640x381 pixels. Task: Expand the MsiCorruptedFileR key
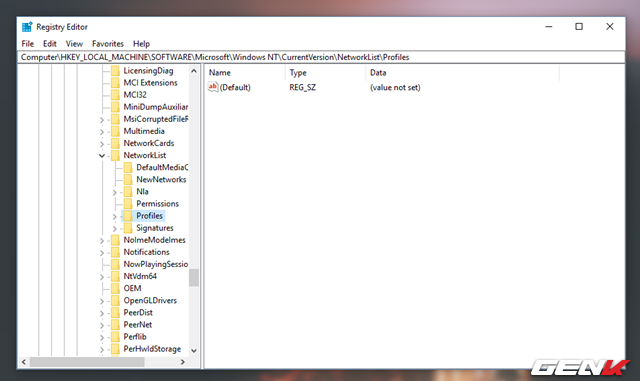(102, 120)
